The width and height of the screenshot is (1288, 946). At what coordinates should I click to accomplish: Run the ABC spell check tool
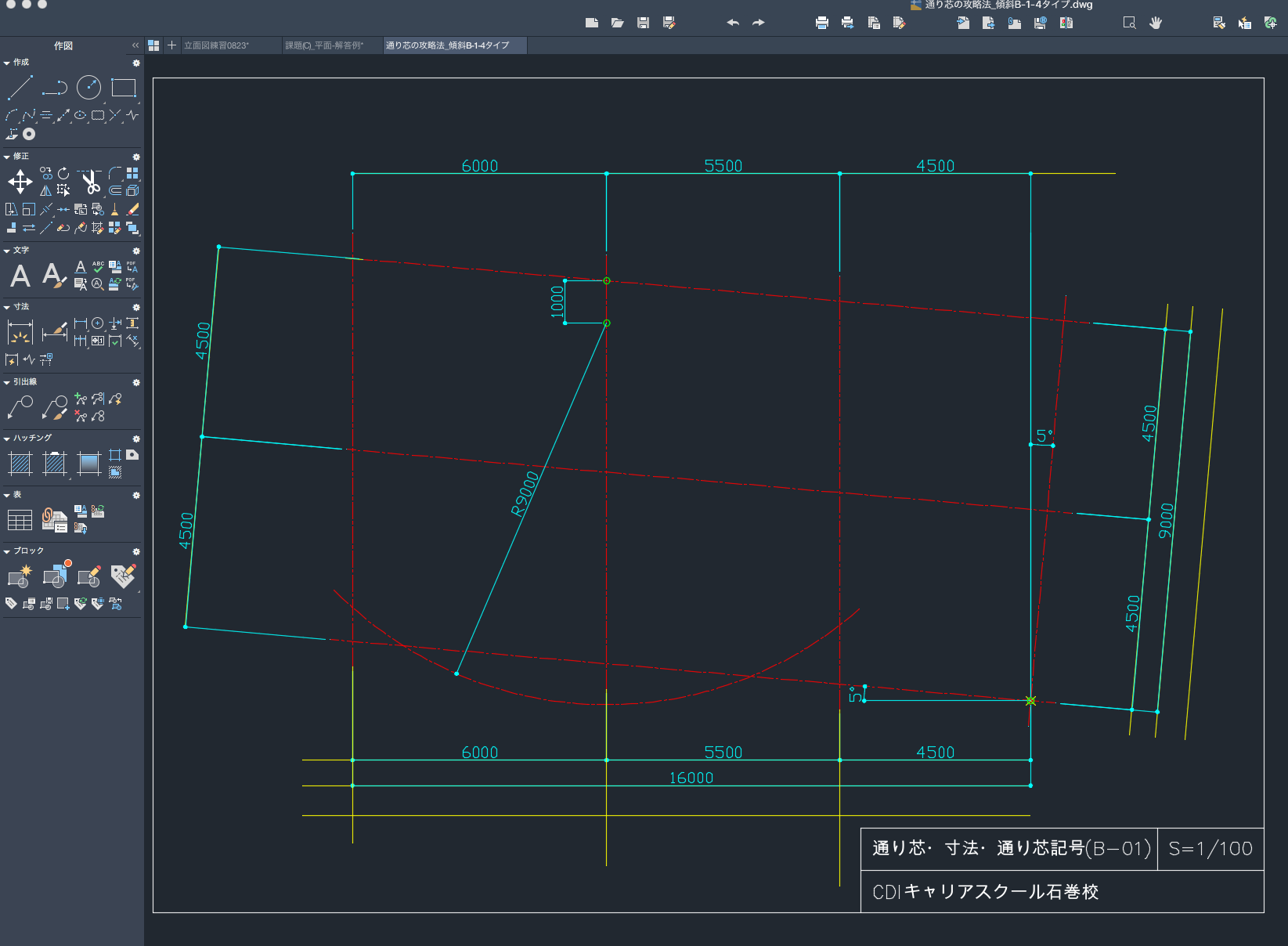tap(98, 267)
